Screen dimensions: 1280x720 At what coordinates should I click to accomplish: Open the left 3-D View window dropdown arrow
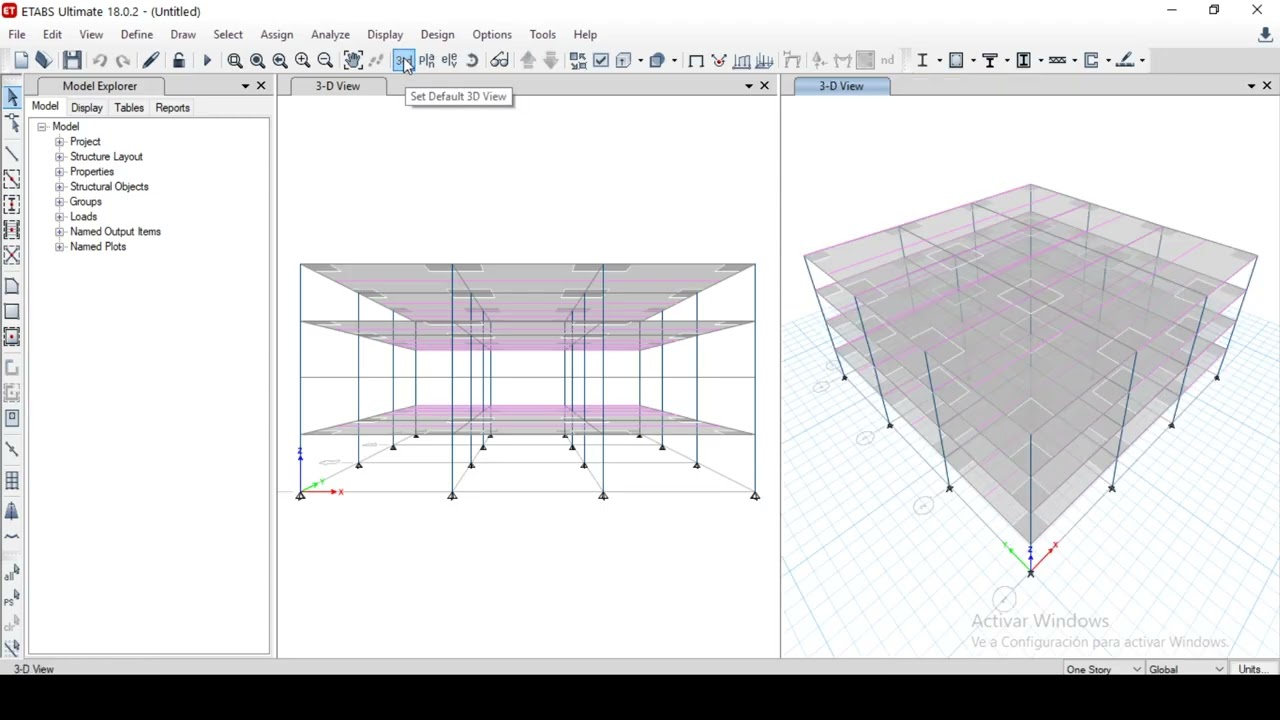pos(749,86)
